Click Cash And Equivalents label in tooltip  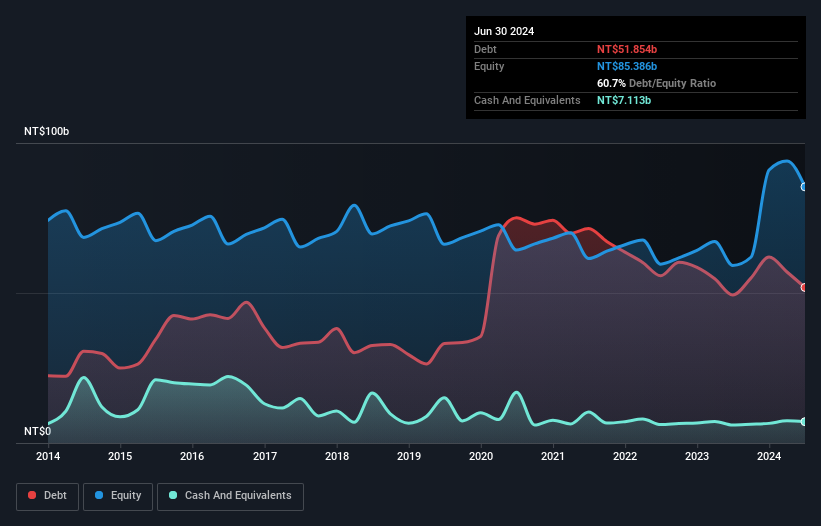point(527,100)
